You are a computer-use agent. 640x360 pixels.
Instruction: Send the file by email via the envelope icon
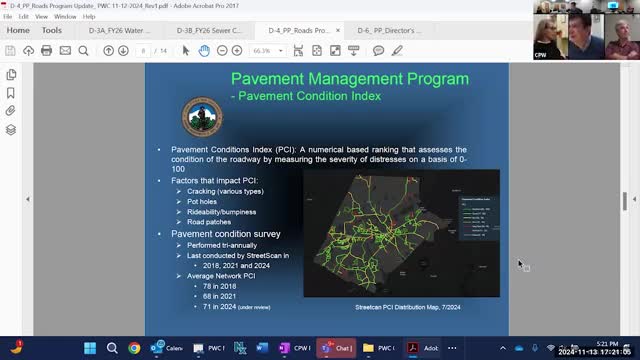(65, 51)
